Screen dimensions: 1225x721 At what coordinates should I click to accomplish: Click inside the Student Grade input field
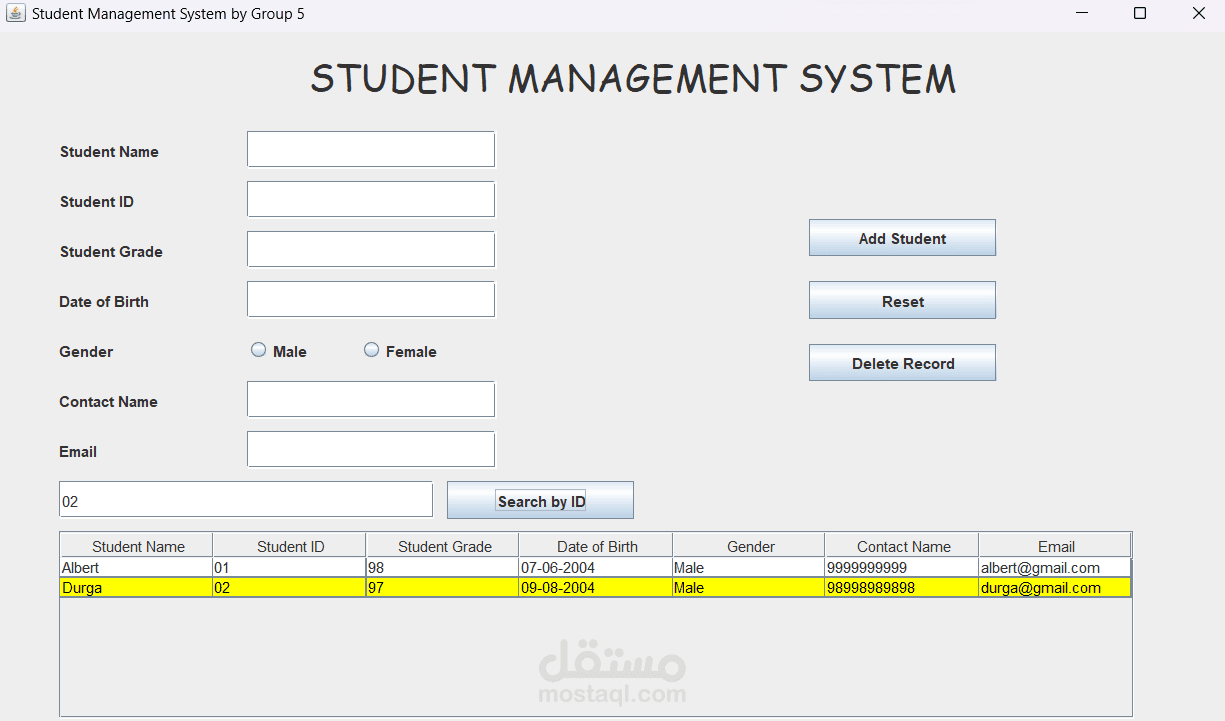click(x=370, y=248)
